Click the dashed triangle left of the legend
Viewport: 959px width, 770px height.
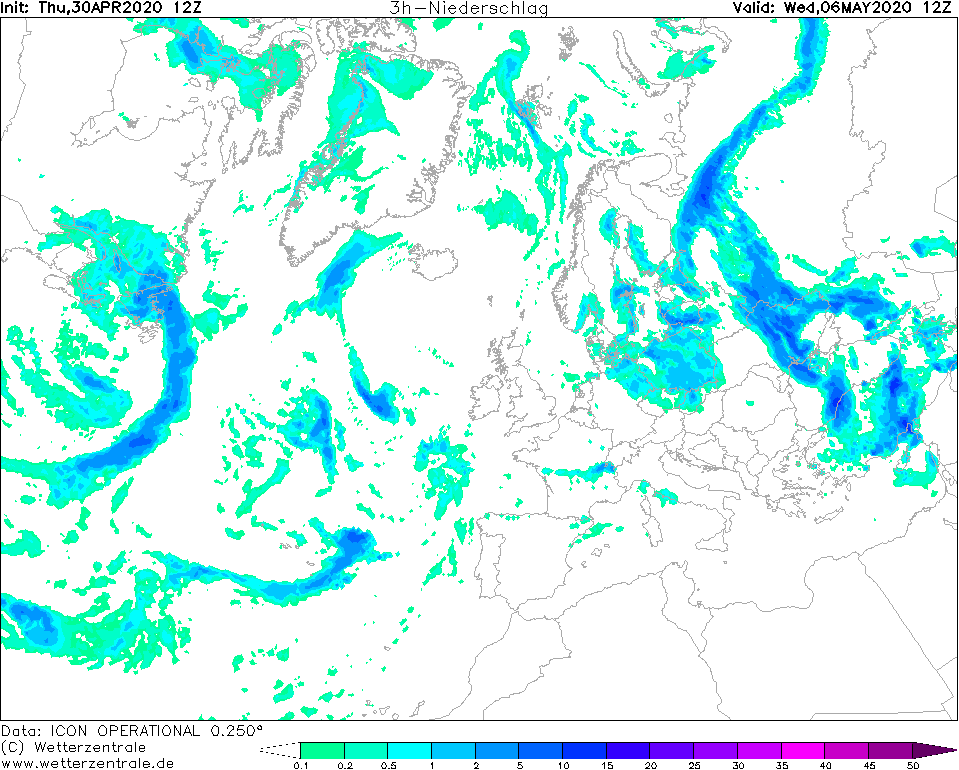pos(280,750)
